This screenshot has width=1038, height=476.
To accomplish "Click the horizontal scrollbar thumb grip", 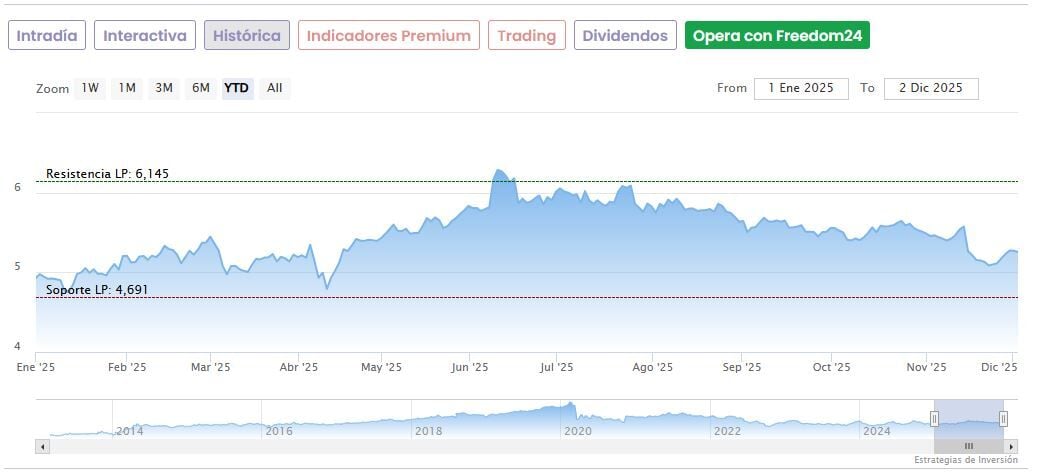I will click(x=968, y=446).
